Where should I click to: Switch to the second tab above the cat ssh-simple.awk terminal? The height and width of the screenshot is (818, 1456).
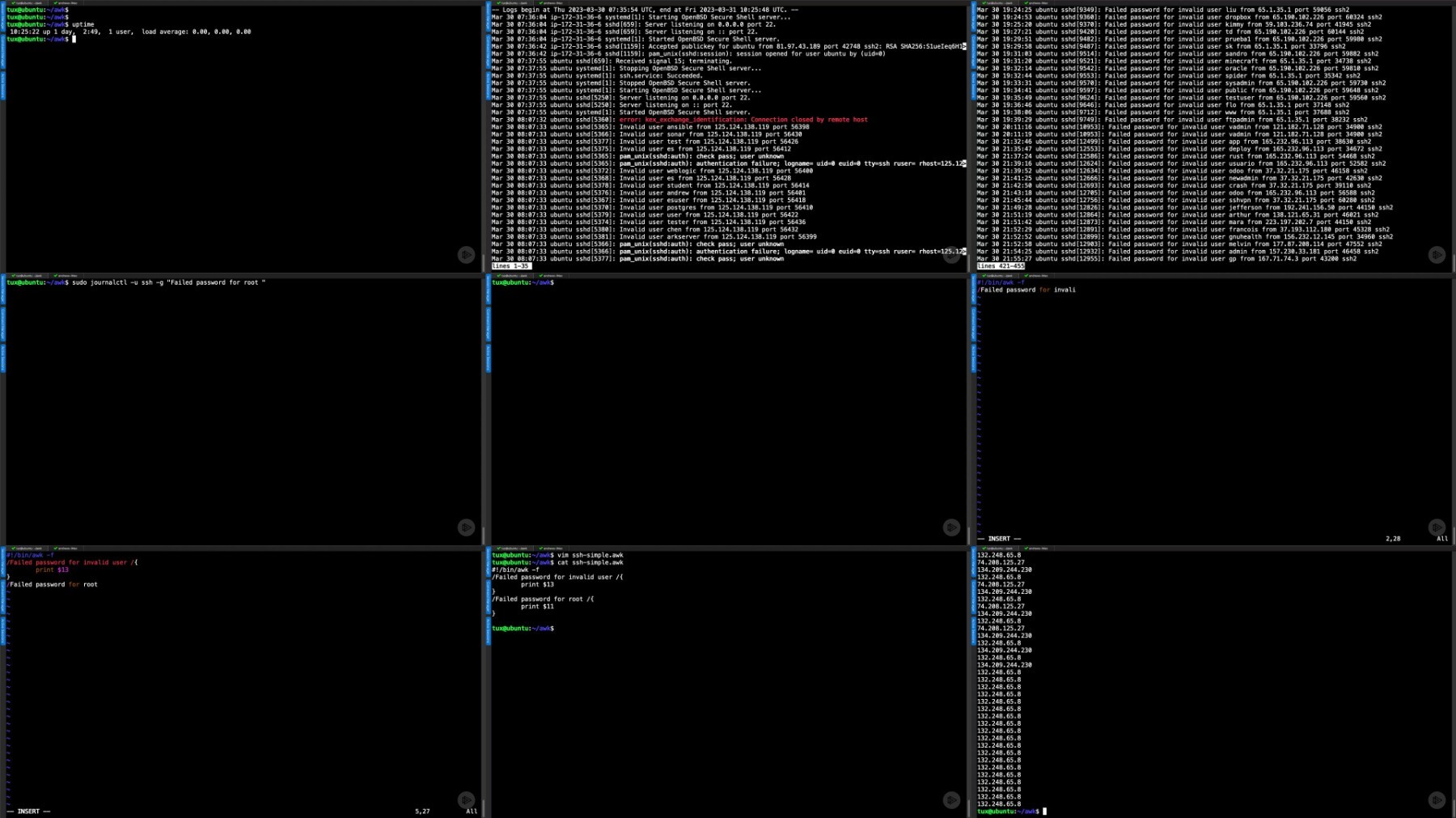(551, 549)
